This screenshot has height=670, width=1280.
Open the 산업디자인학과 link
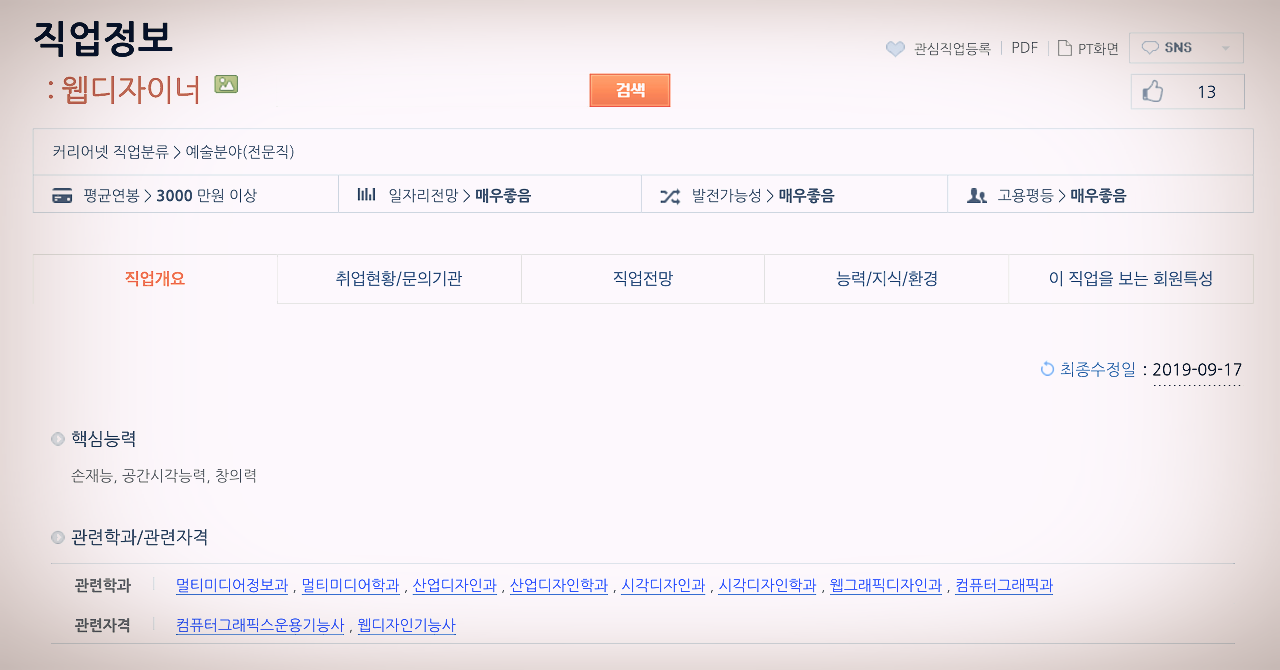pyautogui.click(x=559, y=585)
